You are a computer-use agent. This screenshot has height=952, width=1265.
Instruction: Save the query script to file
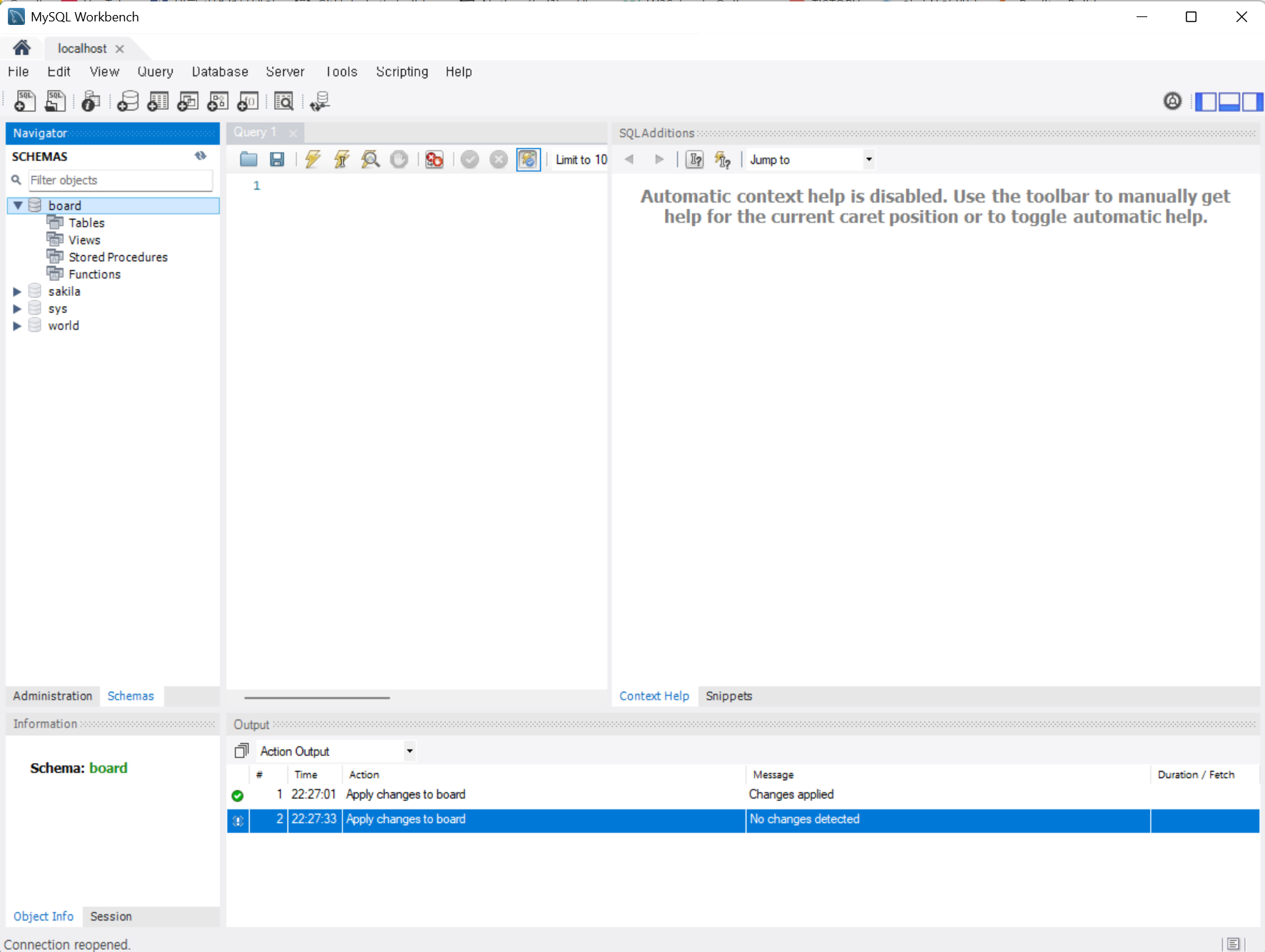click(278, 159)
